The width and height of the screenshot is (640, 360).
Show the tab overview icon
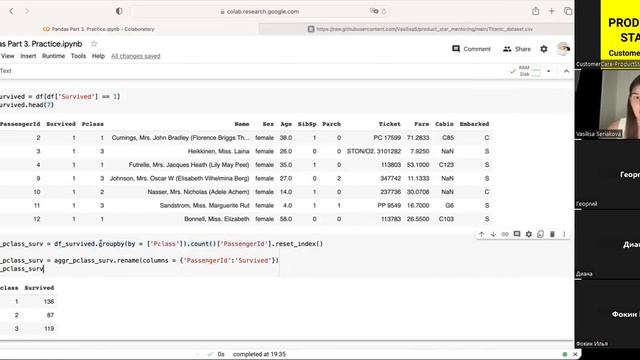tap(568, 11)
